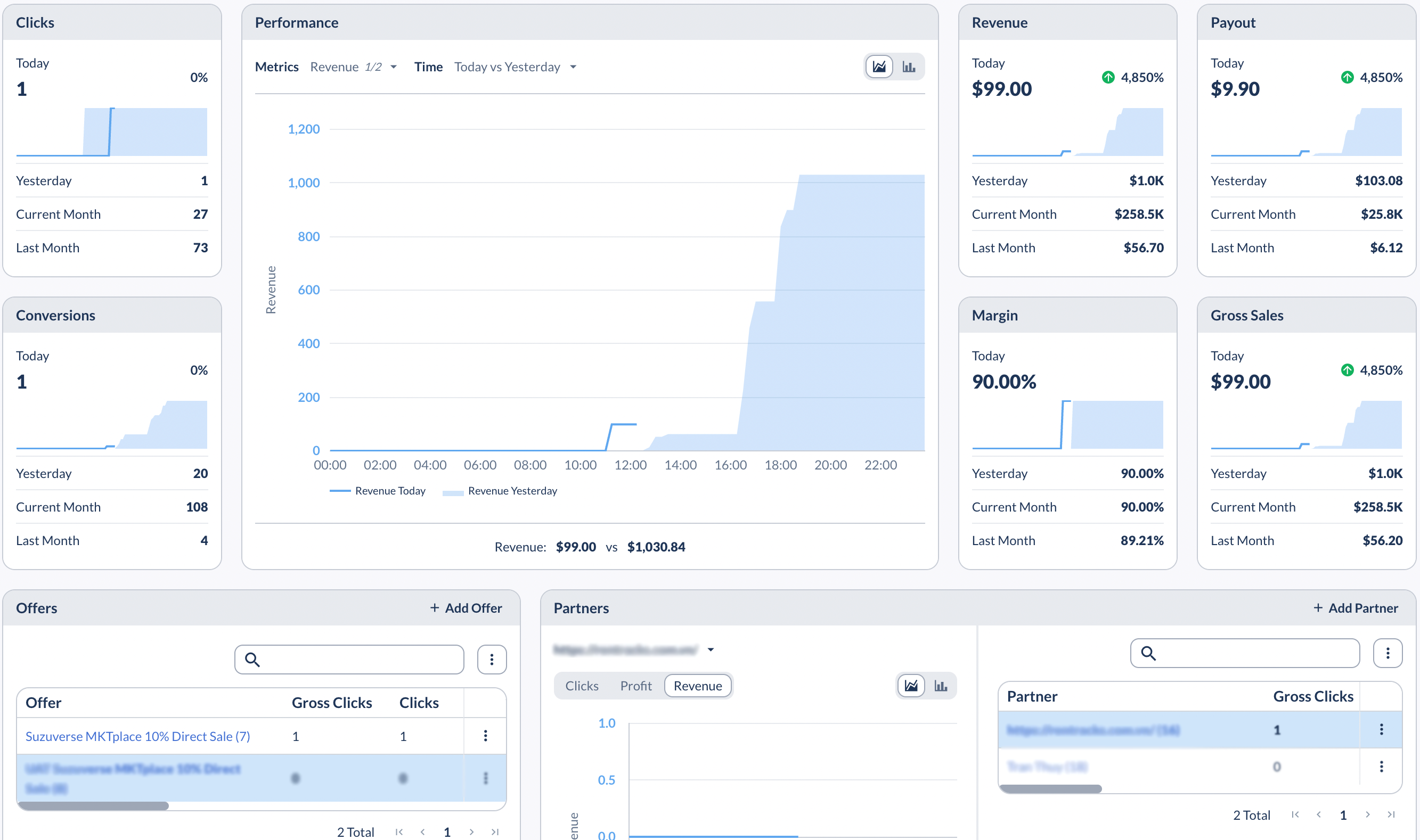This screenshot has height=840, width=1420.
Task: Switch Performance chart to area view
Action: [x=879, y=67]
